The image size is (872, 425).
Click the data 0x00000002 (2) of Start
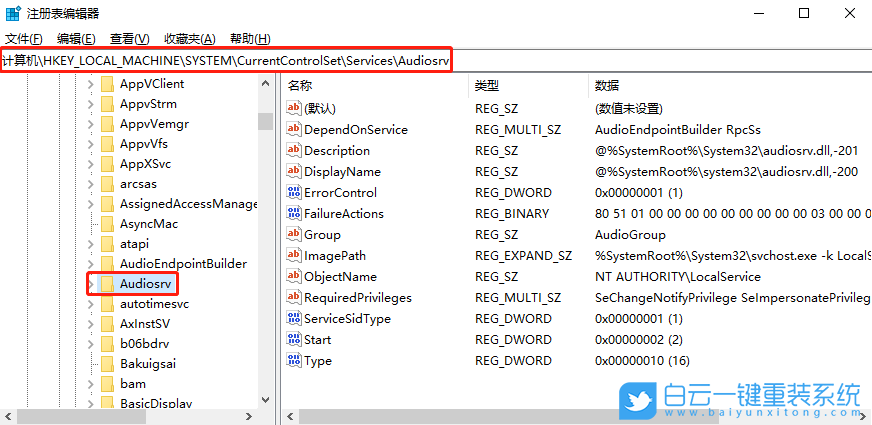pyautogui.click(x=639, y=340)
